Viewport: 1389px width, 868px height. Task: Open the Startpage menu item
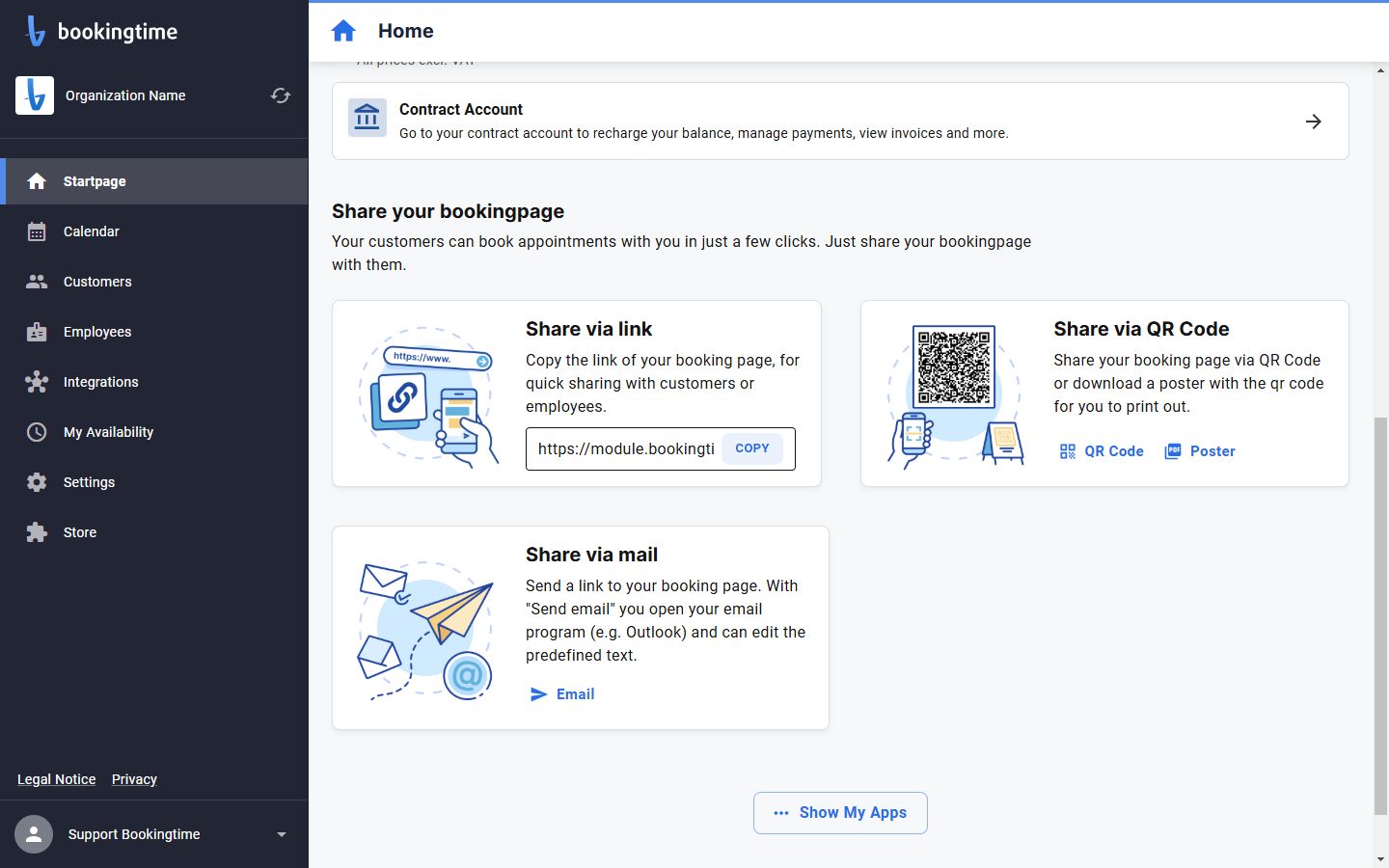[x=154, y=181]
